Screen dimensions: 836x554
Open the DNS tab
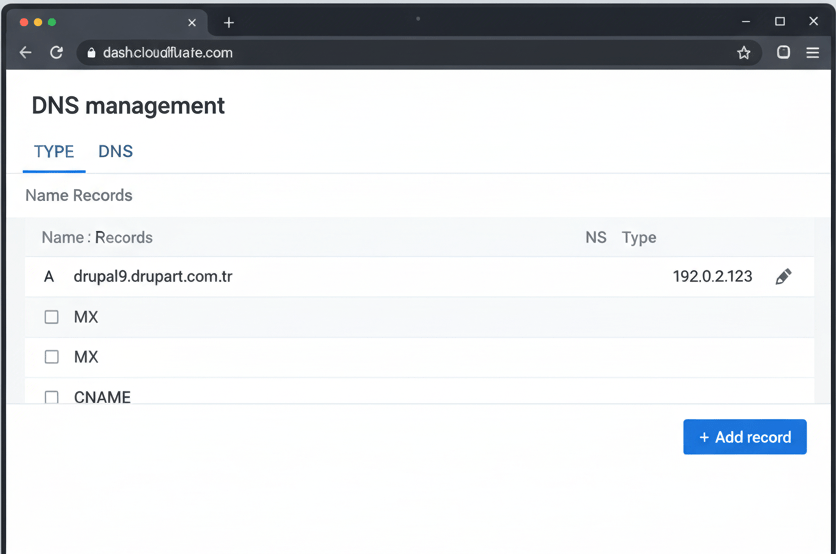click(x=115, y=152)
